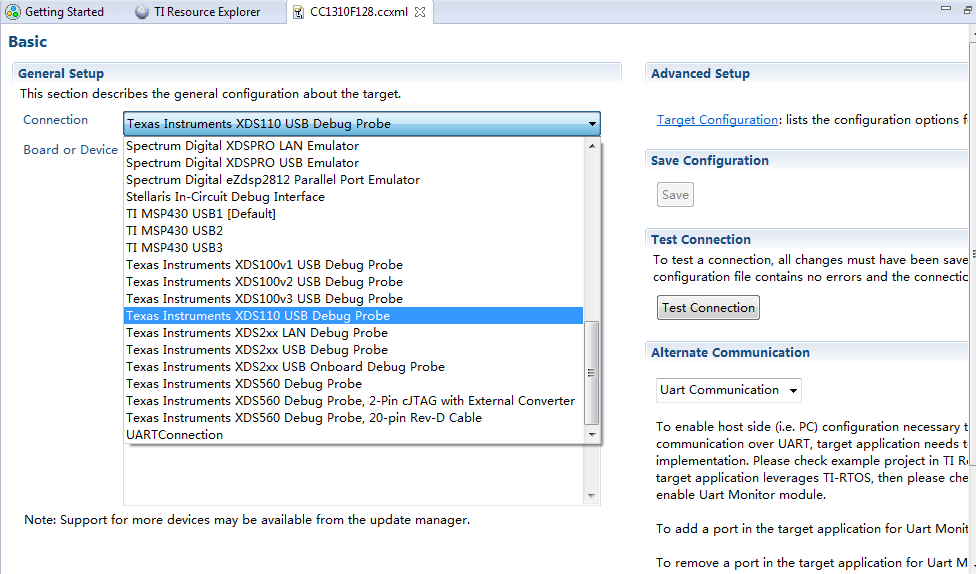The image size is (976, 574).
Task: Click connection list scroll up arrow
Action: (592, 146)
